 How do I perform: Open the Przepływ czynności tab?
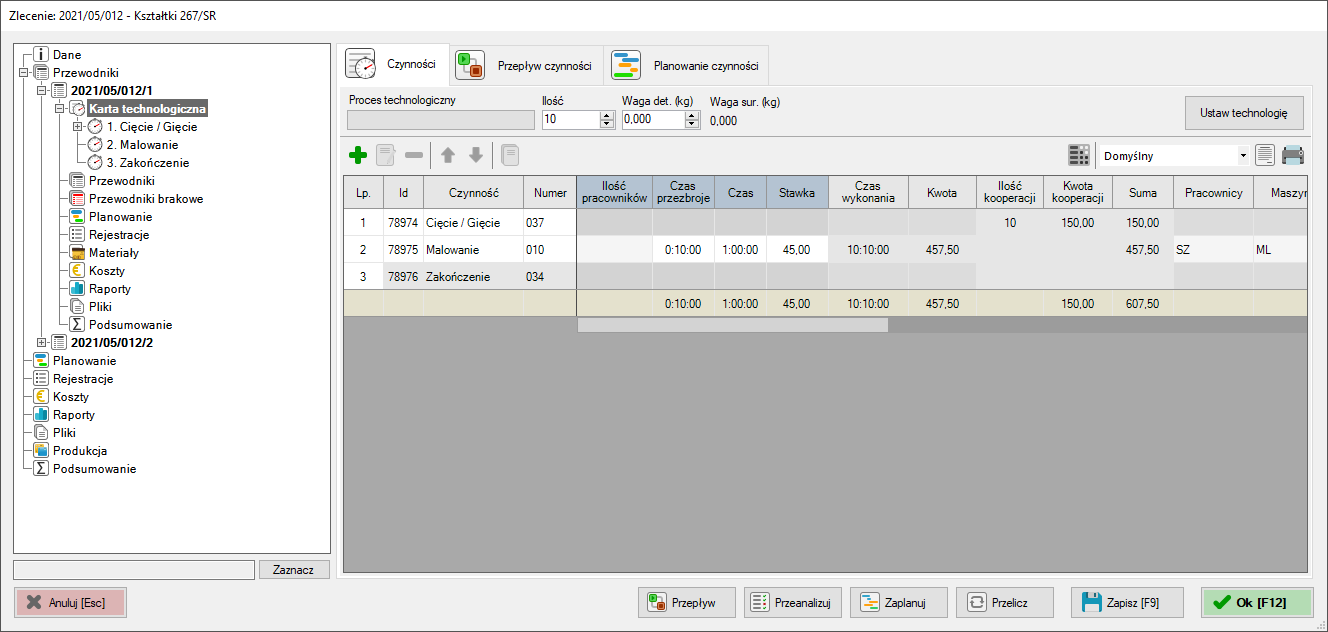525,66
